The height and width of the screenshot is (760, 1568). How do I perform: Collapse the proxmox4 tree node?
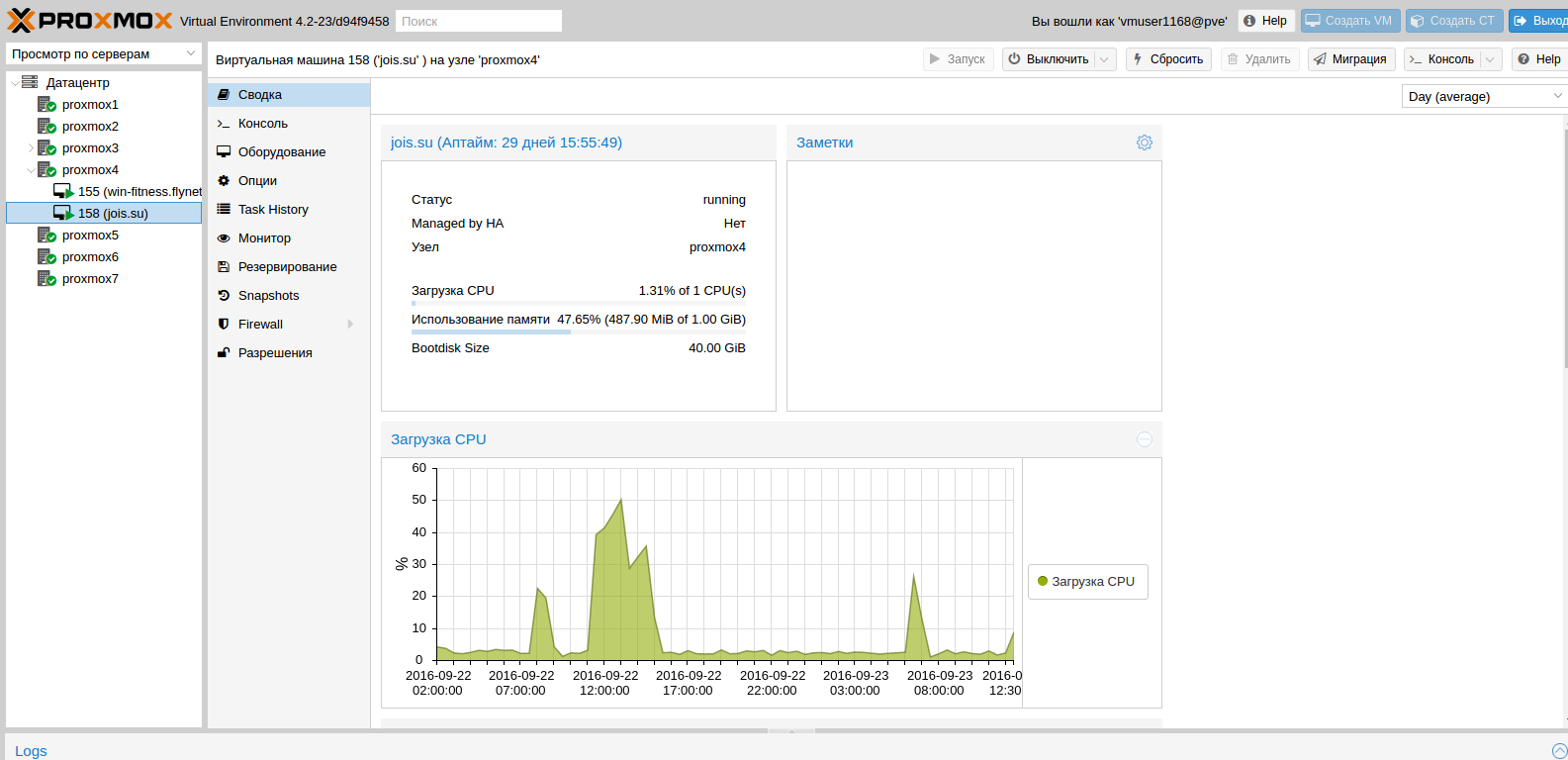click(31, 170)
